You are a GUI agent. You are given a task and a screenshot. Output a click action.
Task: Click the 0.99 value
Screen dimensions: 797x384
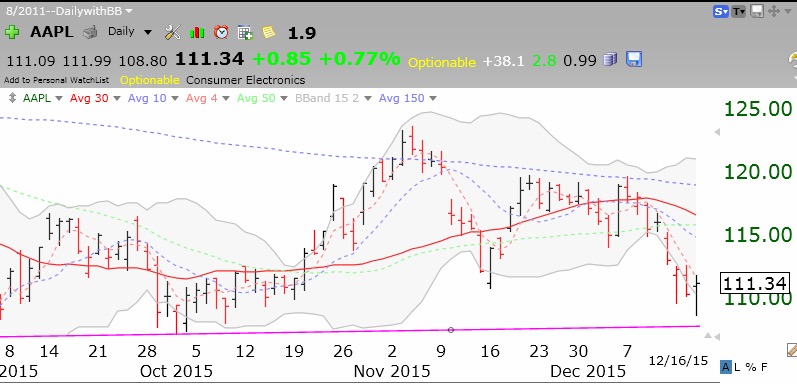[x=580, y=61]
